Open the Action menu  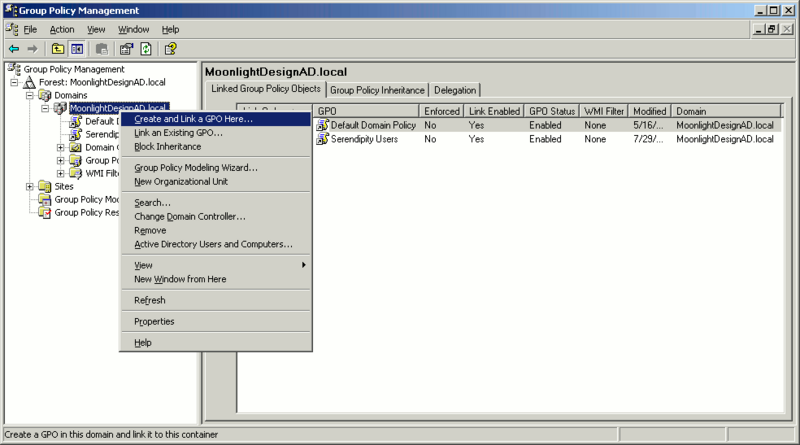click(62, 30)
